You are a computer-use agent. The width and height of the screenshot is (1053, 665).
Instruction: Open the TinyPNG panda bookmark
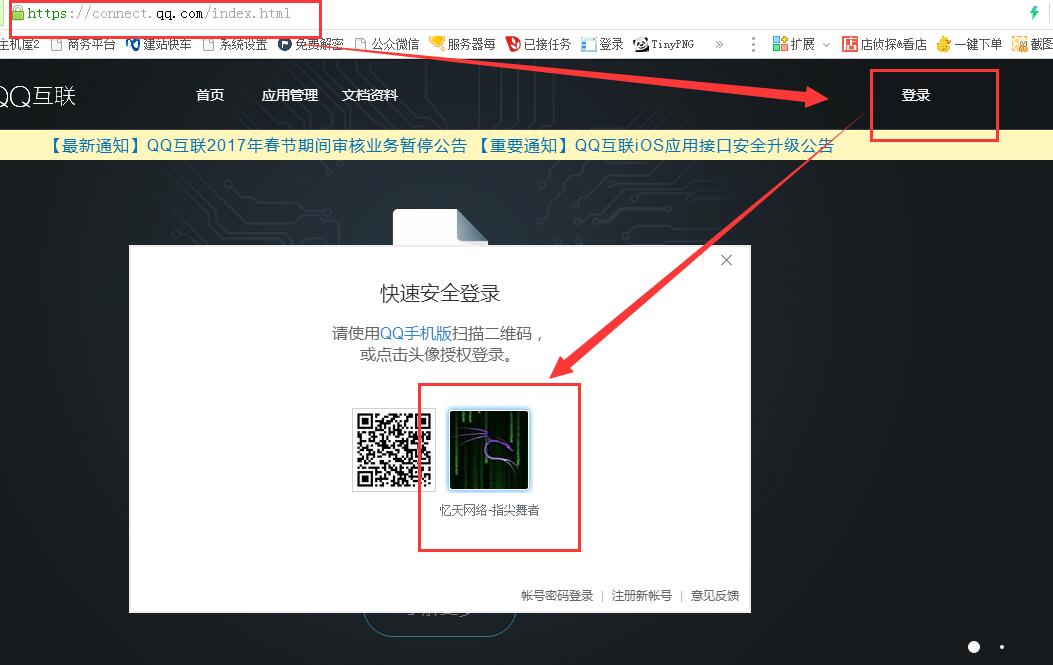coord(663,44)
